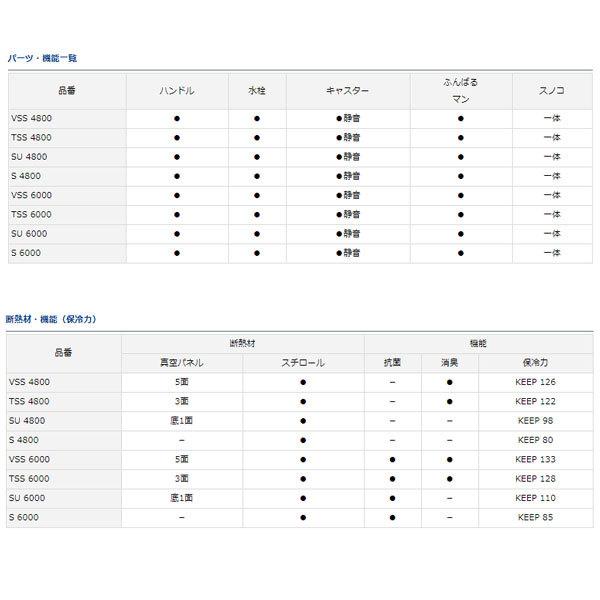Image resolution: width=600 pixels, height=600 pixels.
Task: Select the 真空パネル sub-column header
Action: click(181, 362)
